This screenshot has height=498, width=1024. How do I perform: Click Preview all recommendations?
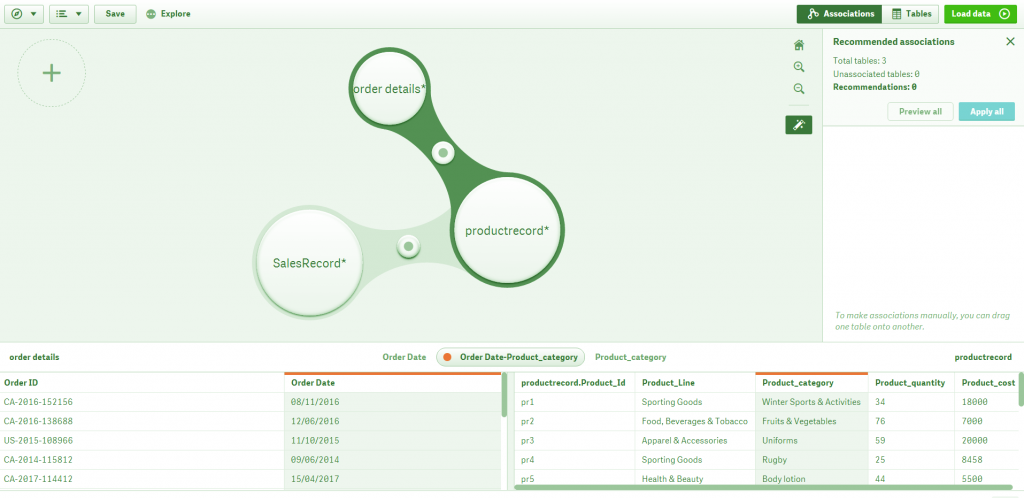(x=920, y=112)
